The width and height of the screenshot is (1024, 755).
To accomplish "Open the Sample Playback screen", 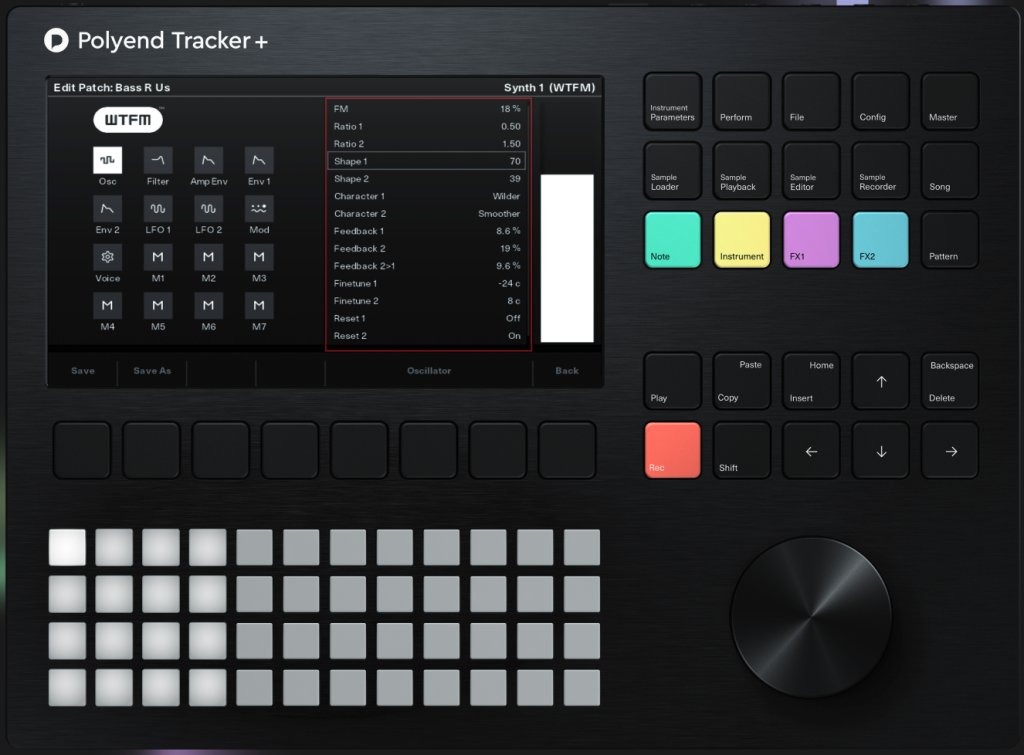I will [x=742, y=170].
